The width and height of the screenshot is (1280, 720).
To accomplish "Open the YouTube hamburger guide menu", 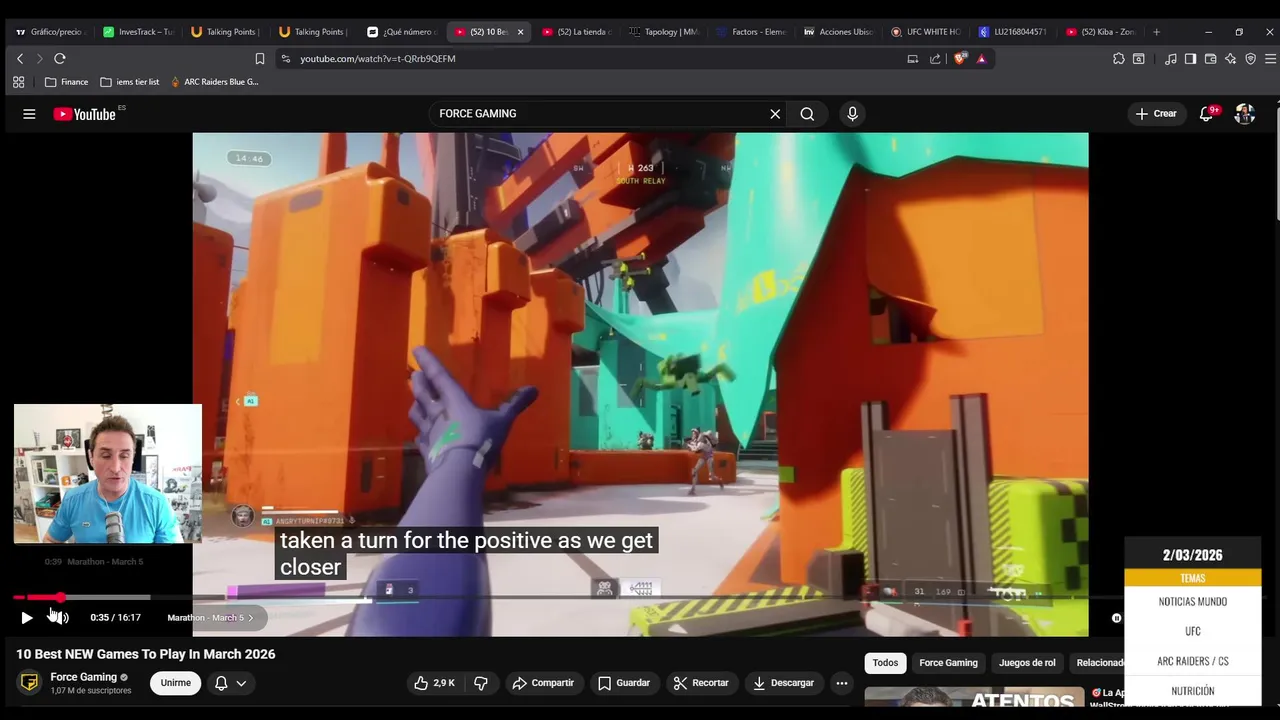I will 29,114.
